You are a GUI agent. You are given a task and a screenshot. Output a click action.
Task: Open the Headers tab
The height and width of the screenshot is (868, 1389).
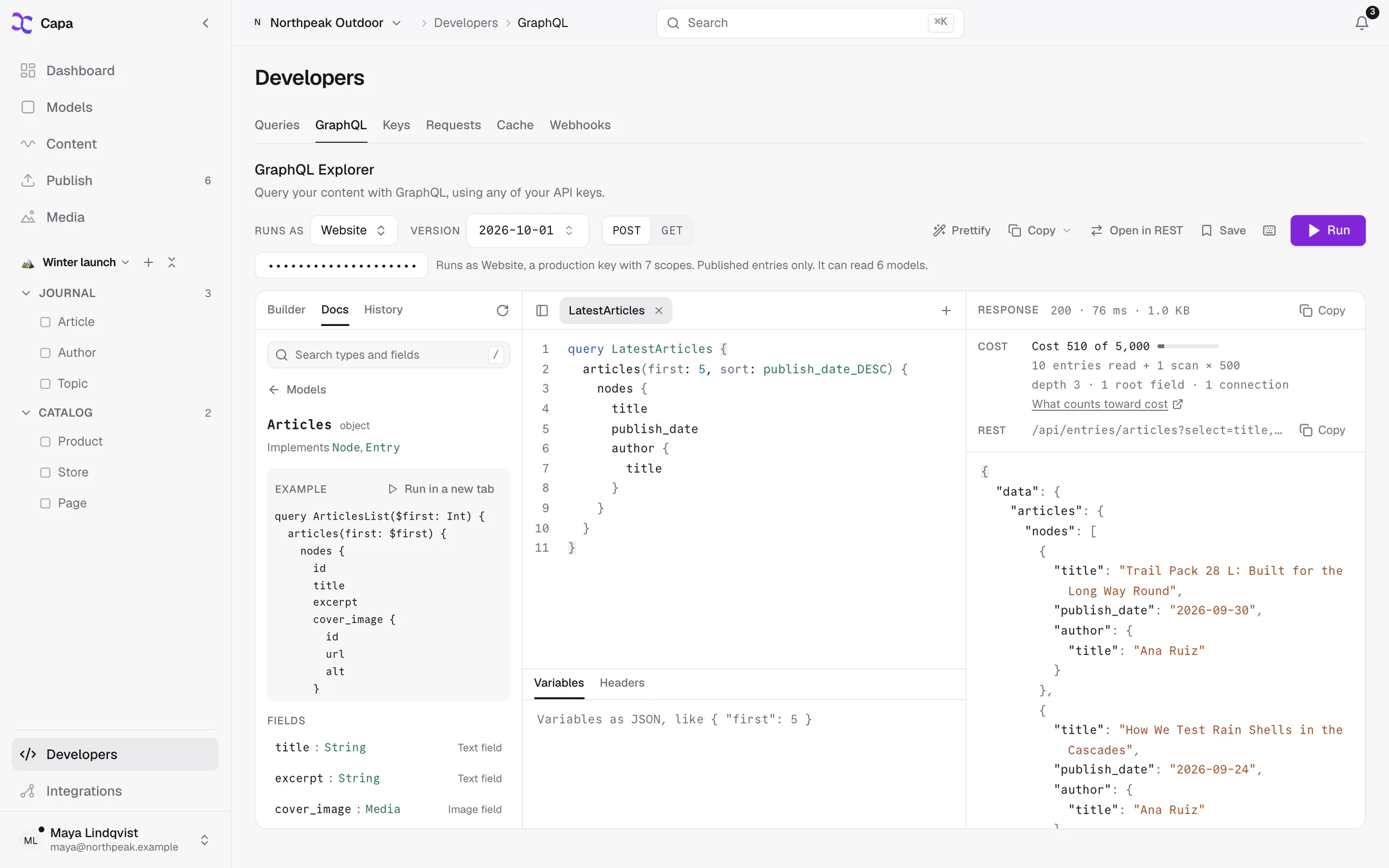[622, 683]
